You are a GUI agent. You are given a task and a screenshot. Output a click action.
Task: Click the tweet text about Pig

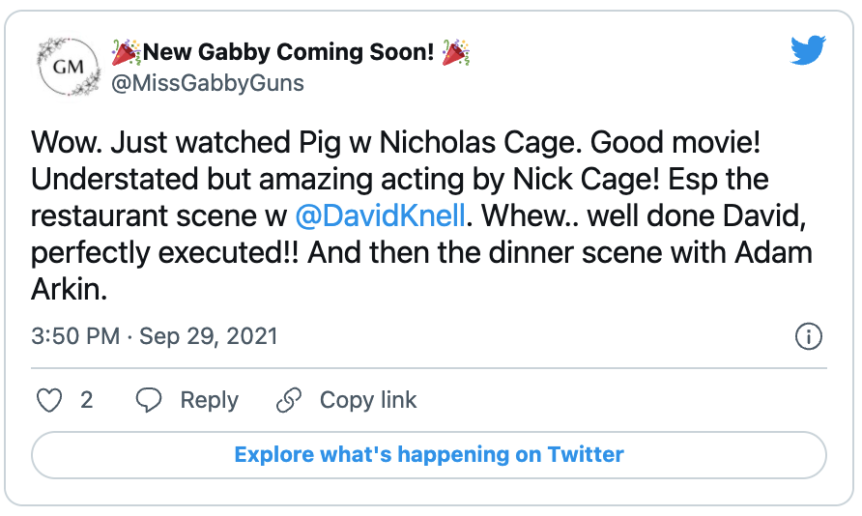click(x=422, y=215)
